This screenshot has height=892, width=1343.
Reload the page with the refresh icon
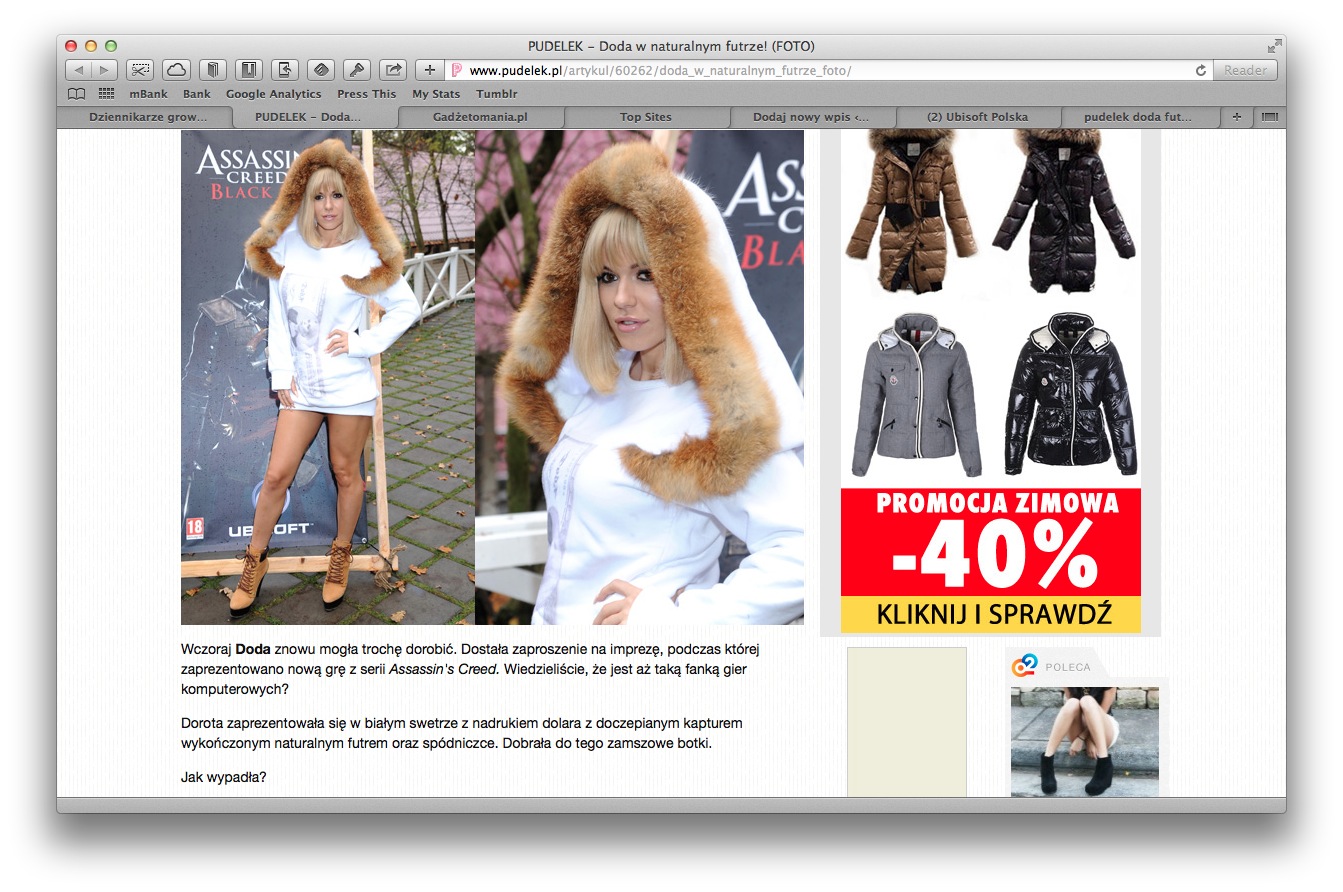click(x=1200, y=70)
